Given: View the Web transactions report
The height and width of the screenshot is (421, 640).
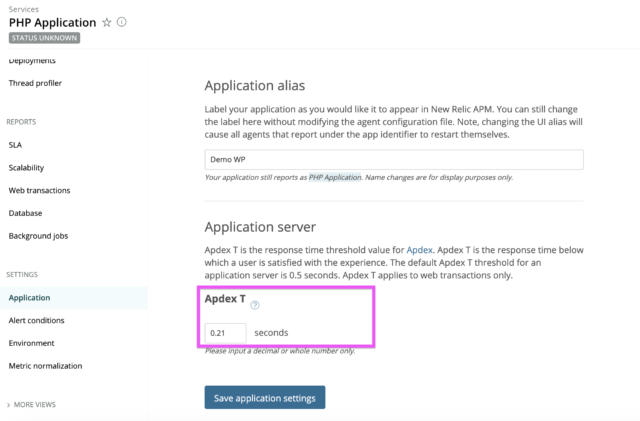Looking at the screenshot, I should [x=39, y=190].
